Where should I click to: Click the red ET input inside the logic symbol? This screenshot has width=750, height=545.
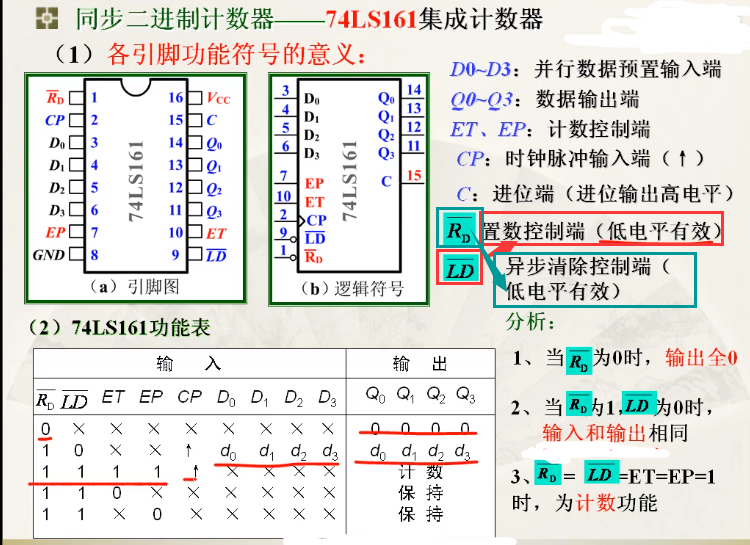315,202
